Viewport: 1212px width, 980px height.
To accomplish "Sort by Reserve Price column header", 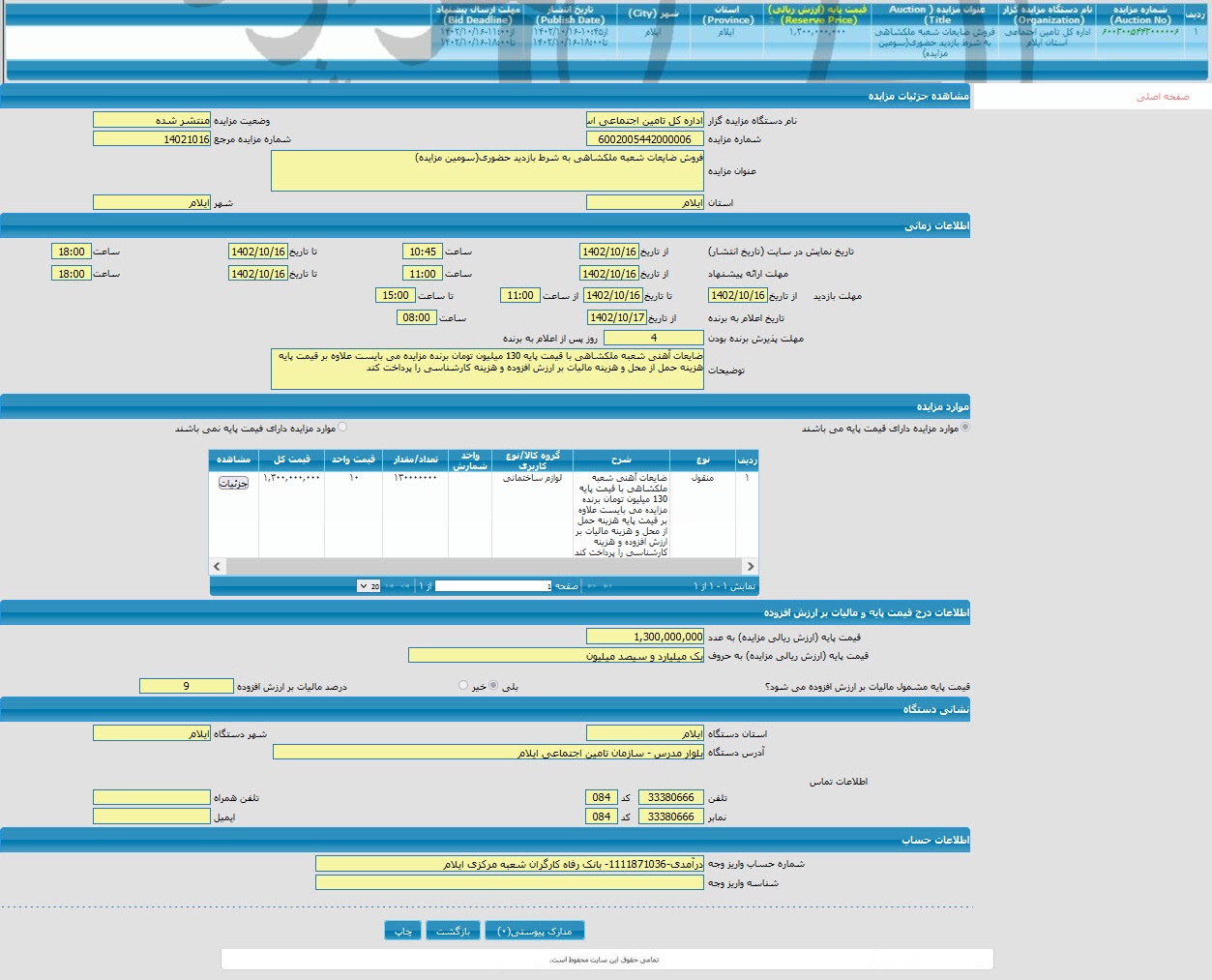I will click(x=817, y=15).
